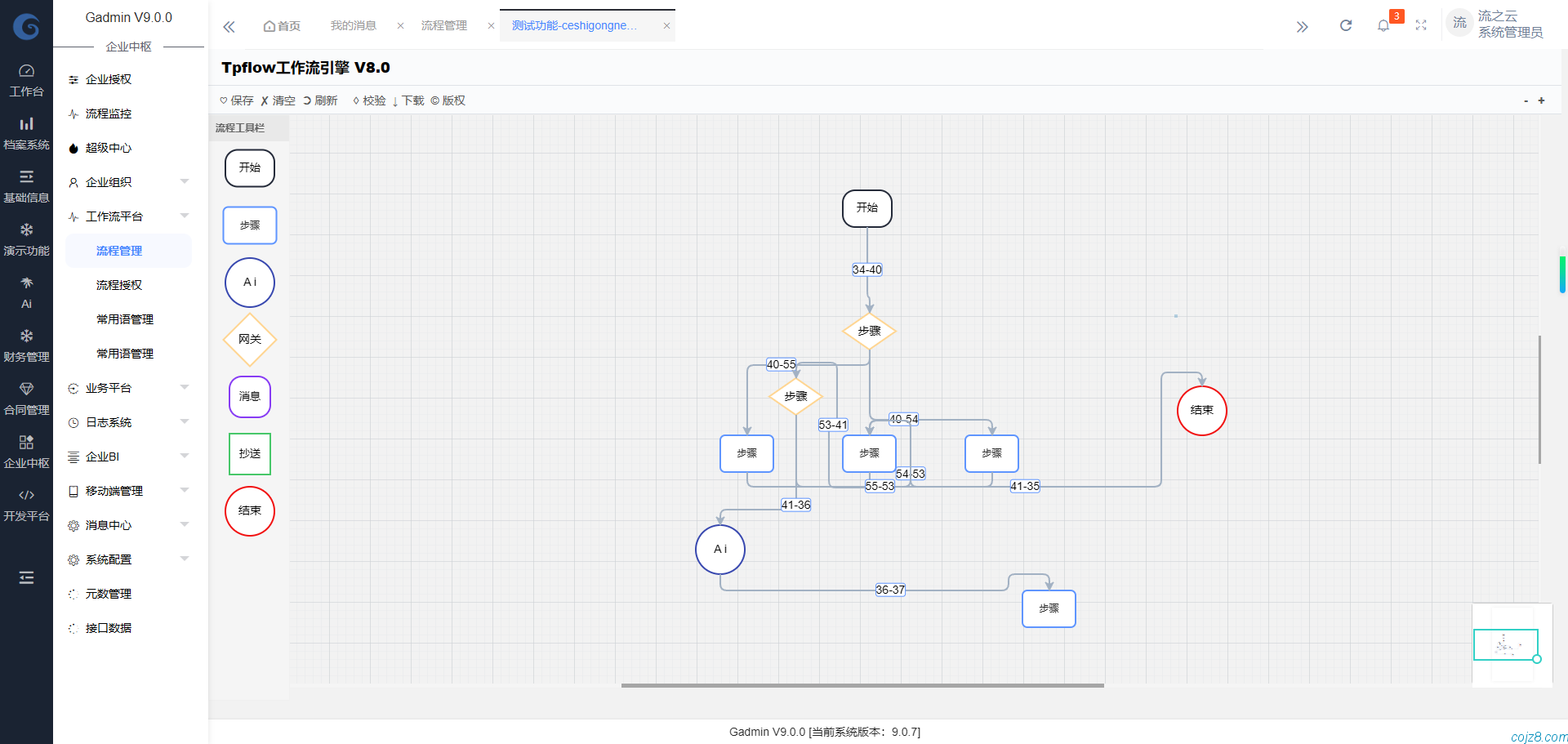
Task: Click the notification bell icon
Action: click(1383, 26)
